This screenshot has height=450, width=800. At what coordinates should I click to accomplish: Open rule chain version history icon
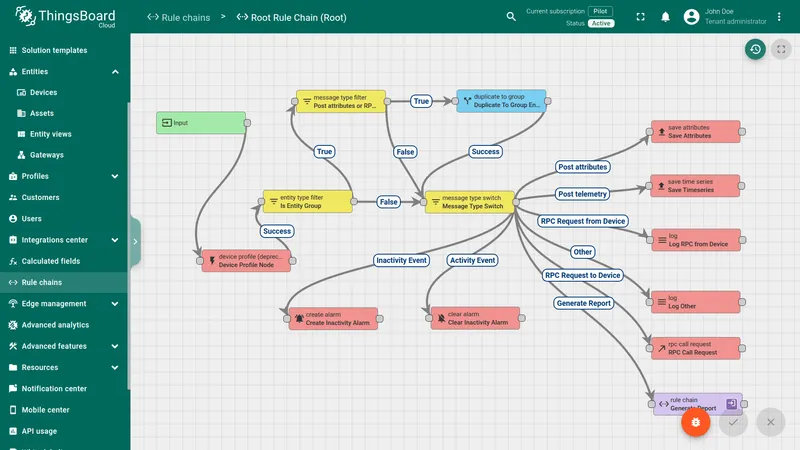[x=755, y=49]
